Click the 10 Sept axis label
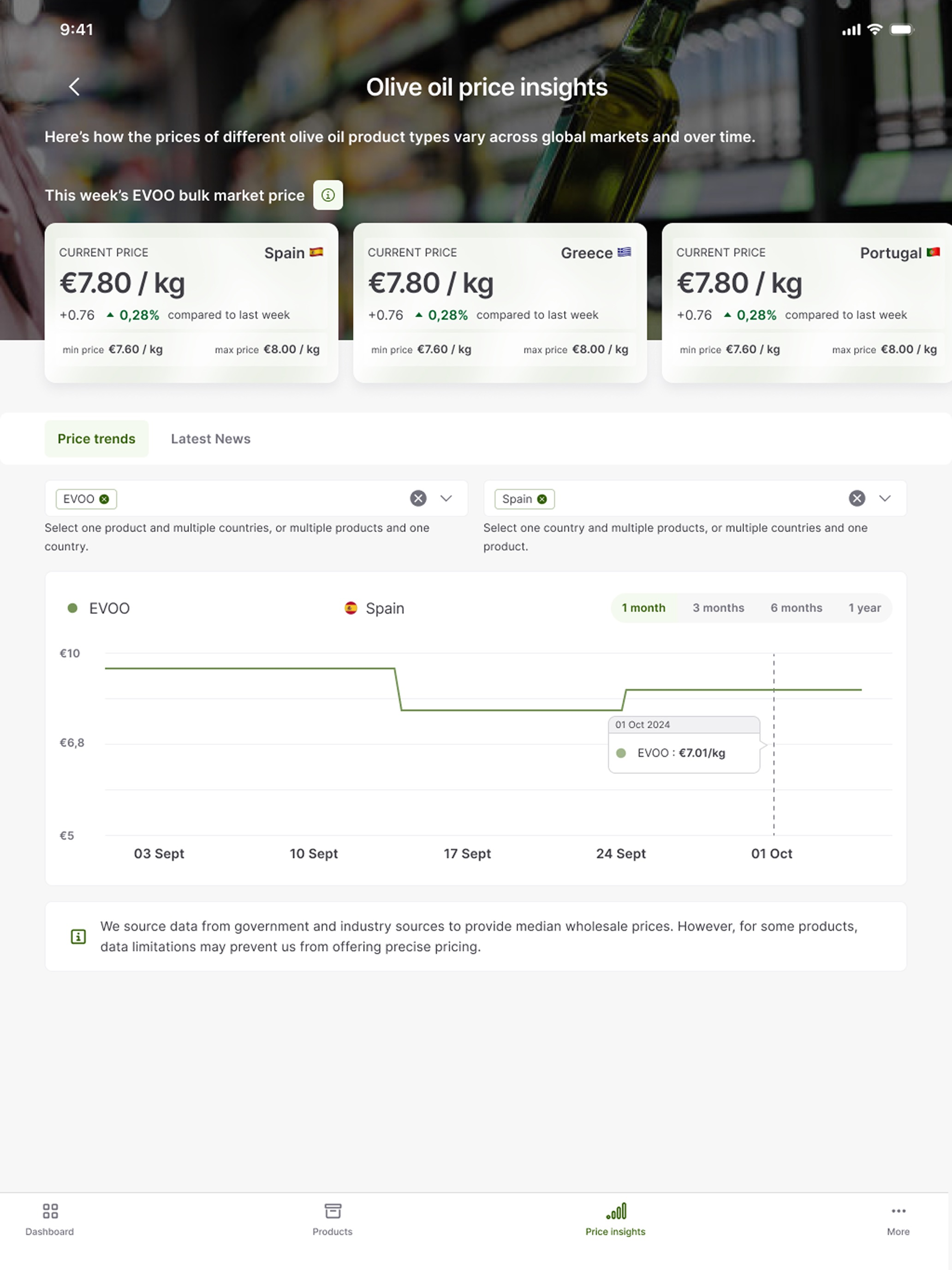 tap(314, 854)
